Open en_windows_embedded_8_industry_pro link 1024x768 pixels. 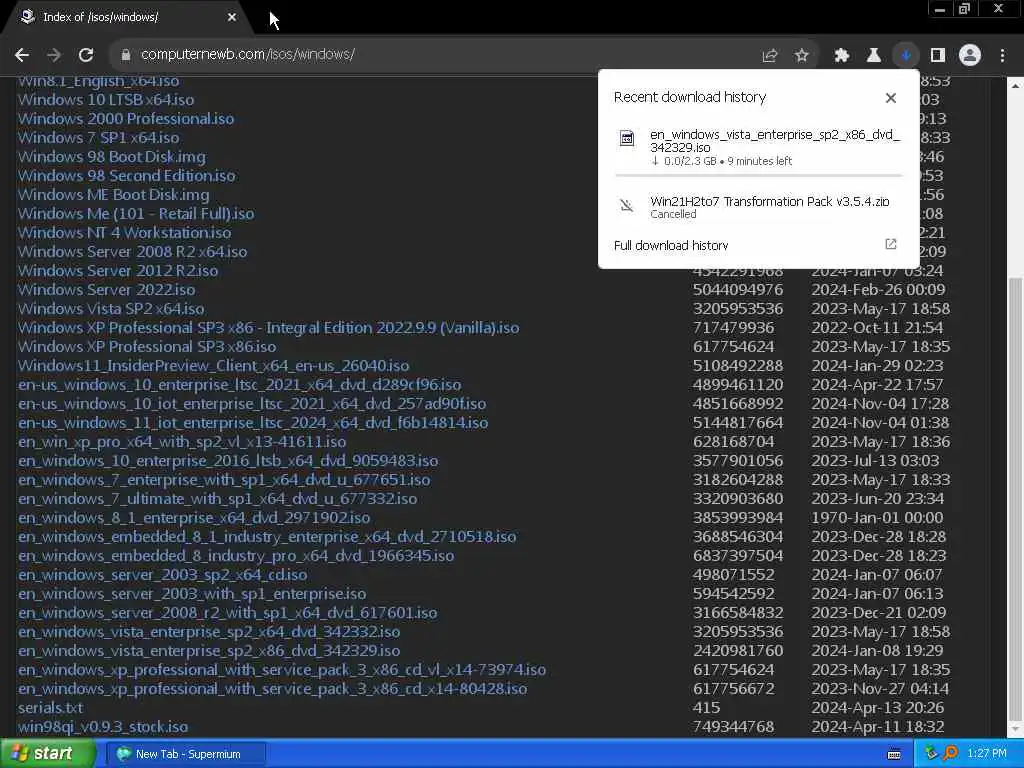coord(236,555)
